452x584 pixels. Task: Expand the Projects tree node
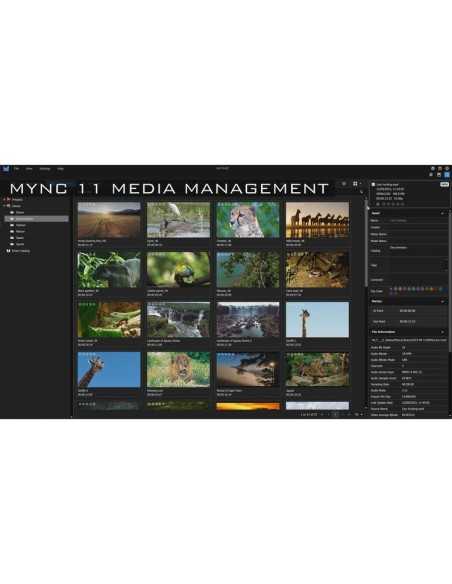4,199
